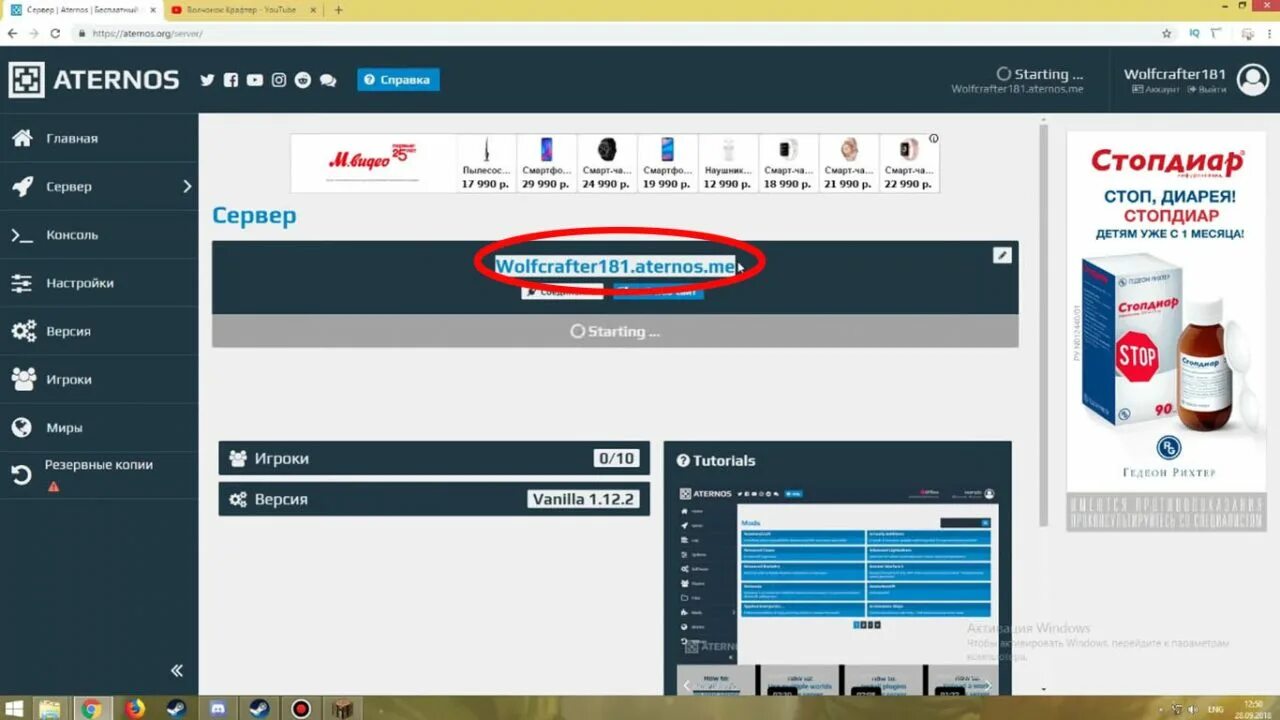
Task: Click the Выйти logout link
Action: 1206,89
